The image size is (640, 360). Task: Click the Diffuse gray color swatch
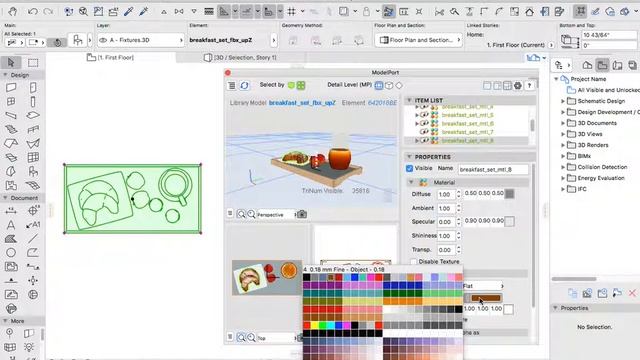509,193
